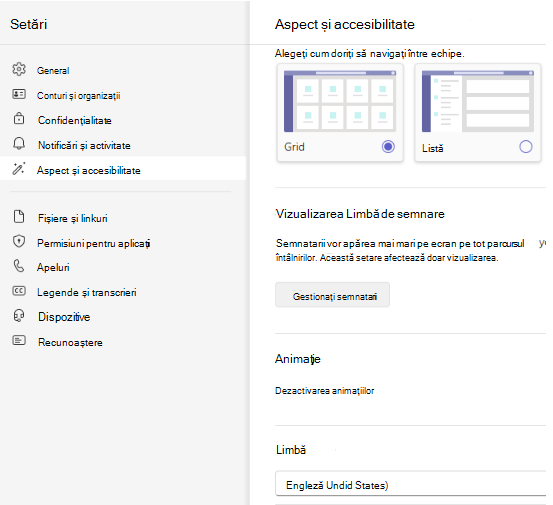Click the Apeluri phone icon
Image resolution: width=553 pixels, height=505 pixels.
coord(19,266)
